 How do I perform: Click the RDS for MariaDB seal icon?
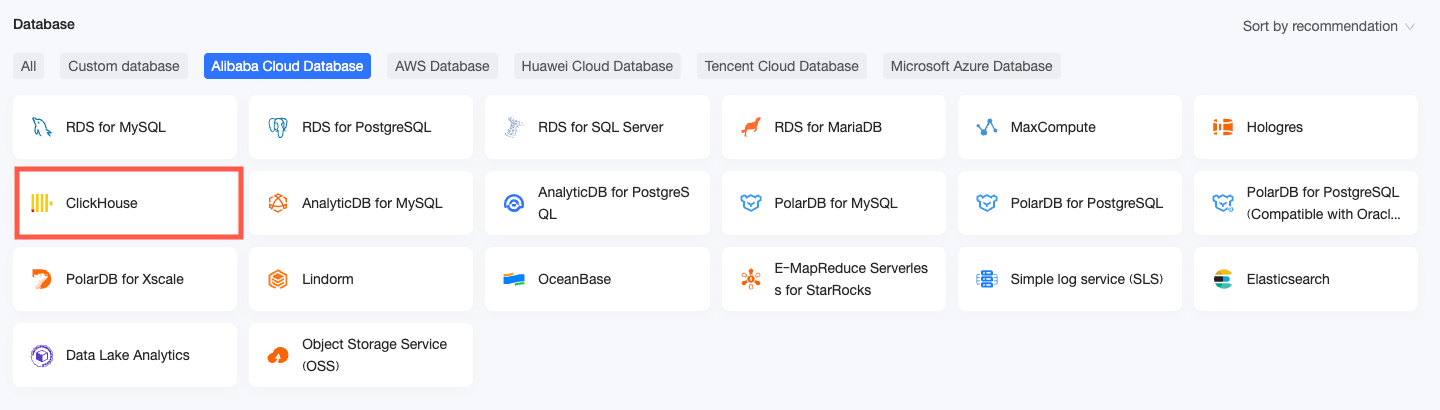750,127
